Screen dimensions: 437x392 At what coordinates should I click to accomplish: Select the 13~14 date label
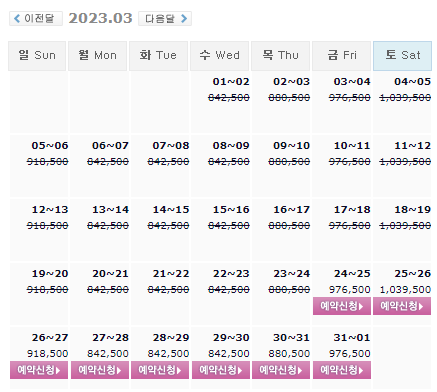coord(110,210)
